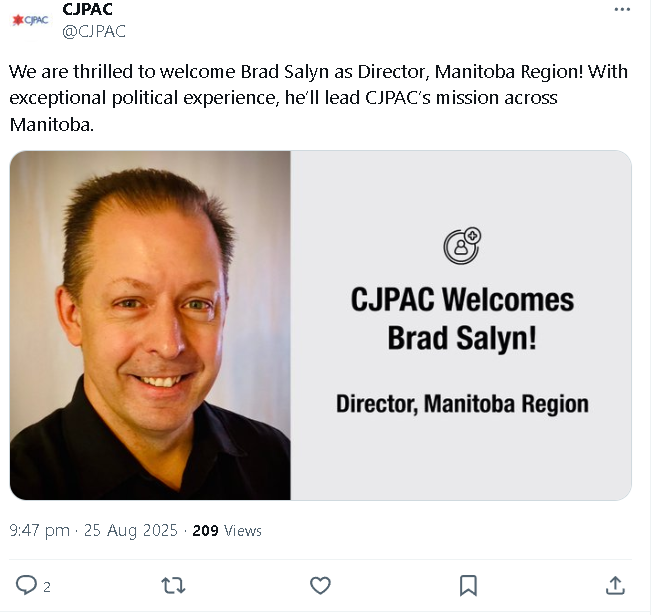
Task: Click the add-person icon inside the graphic
Action: (462, 246)
